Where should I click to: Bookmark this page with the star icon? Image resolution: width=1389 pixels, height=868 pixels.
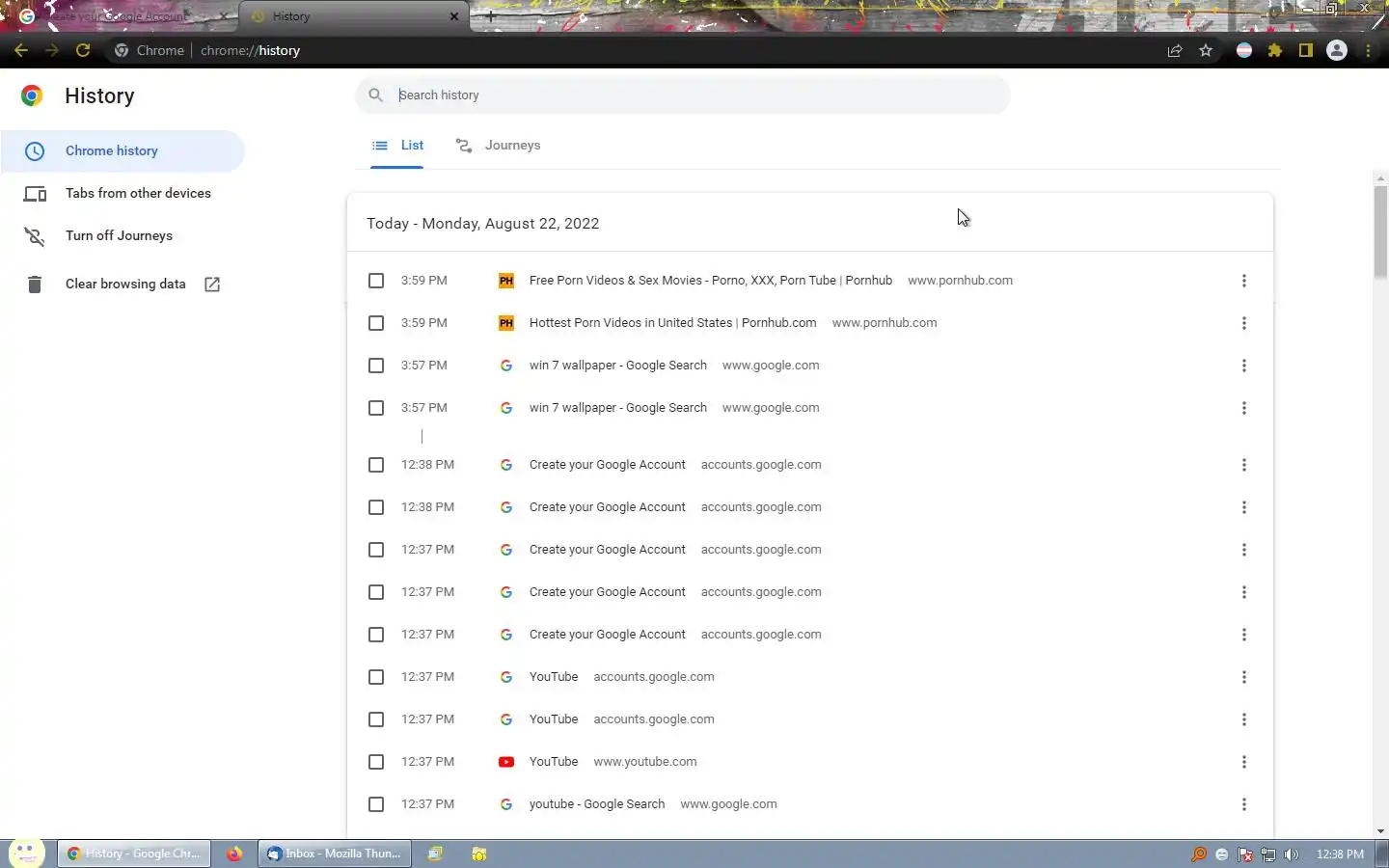pos(1206,51)
